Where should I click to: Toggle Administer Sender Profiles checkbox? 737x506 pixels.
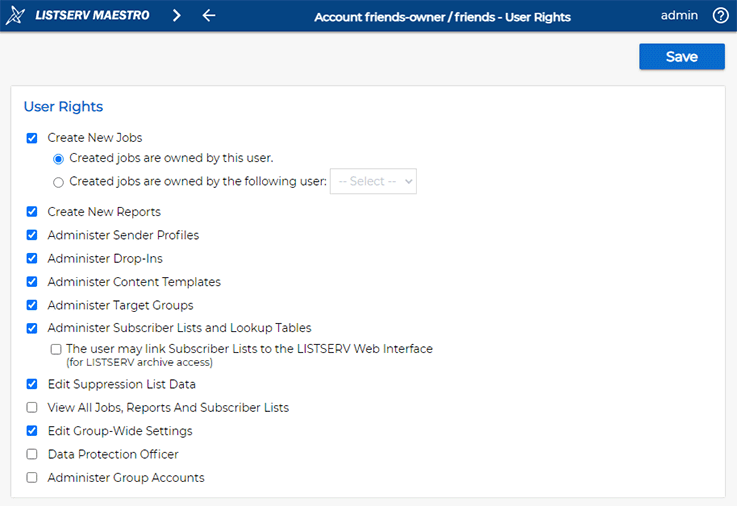(32, 235)
